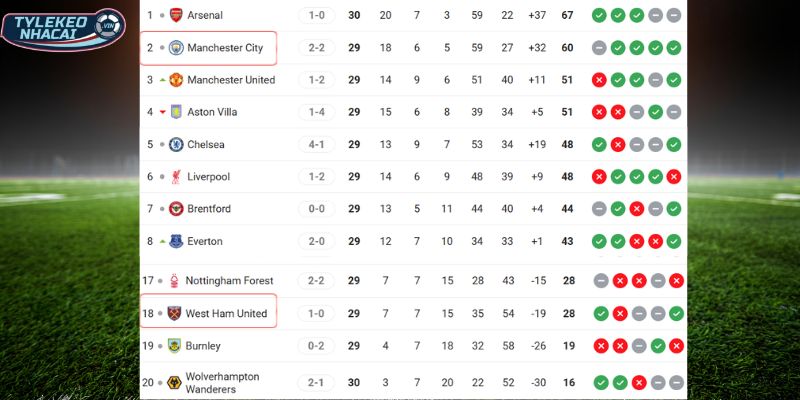
Task: Click Arsenal's first green win form icon
Action: 599,15
